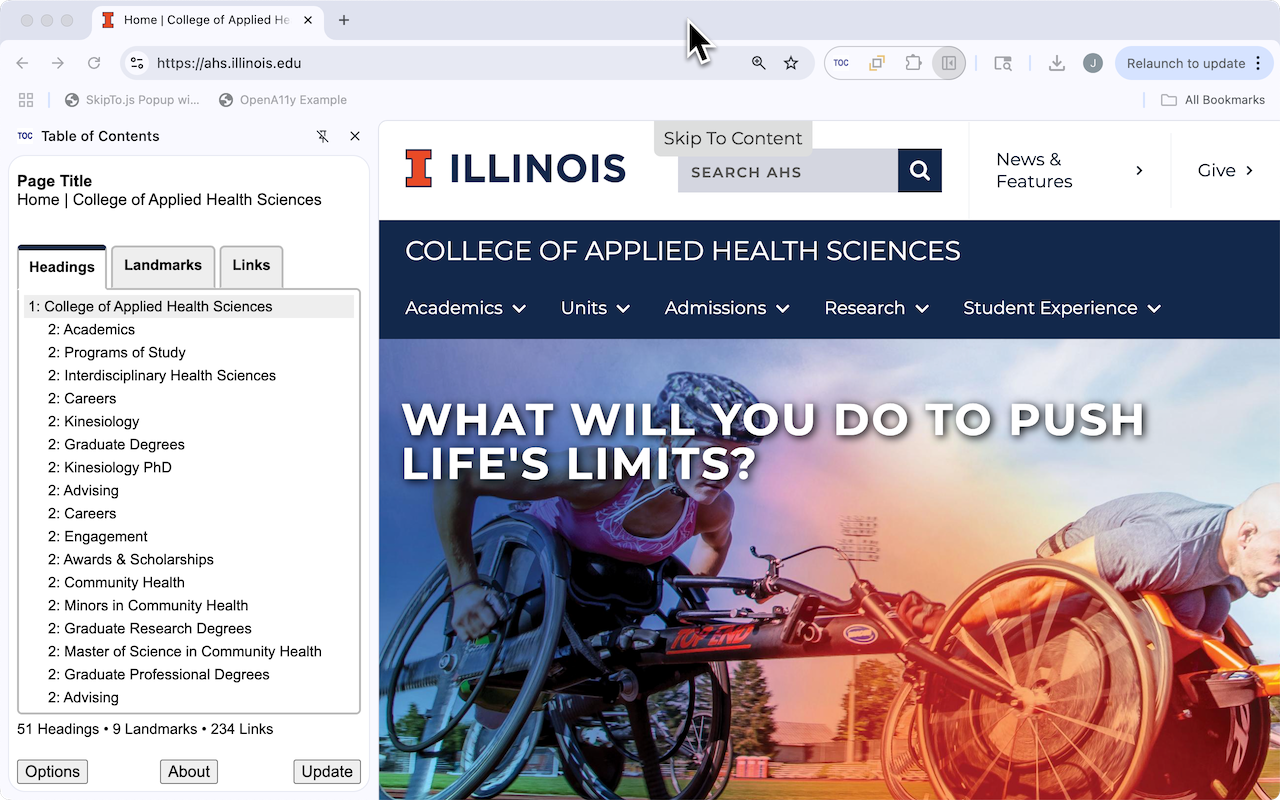Image resolution: width=1280 pixels, height=800 pixels.
Task: Click the TOC extension icon in toolbar
Action: pos(841,63)
